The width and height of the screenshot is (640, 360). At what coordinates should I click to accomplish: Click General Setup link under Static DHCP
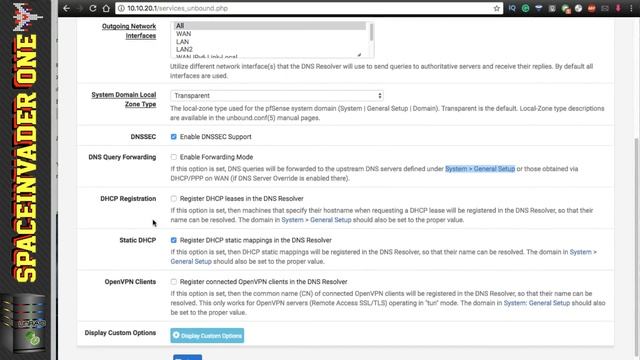tap(191, 261)
